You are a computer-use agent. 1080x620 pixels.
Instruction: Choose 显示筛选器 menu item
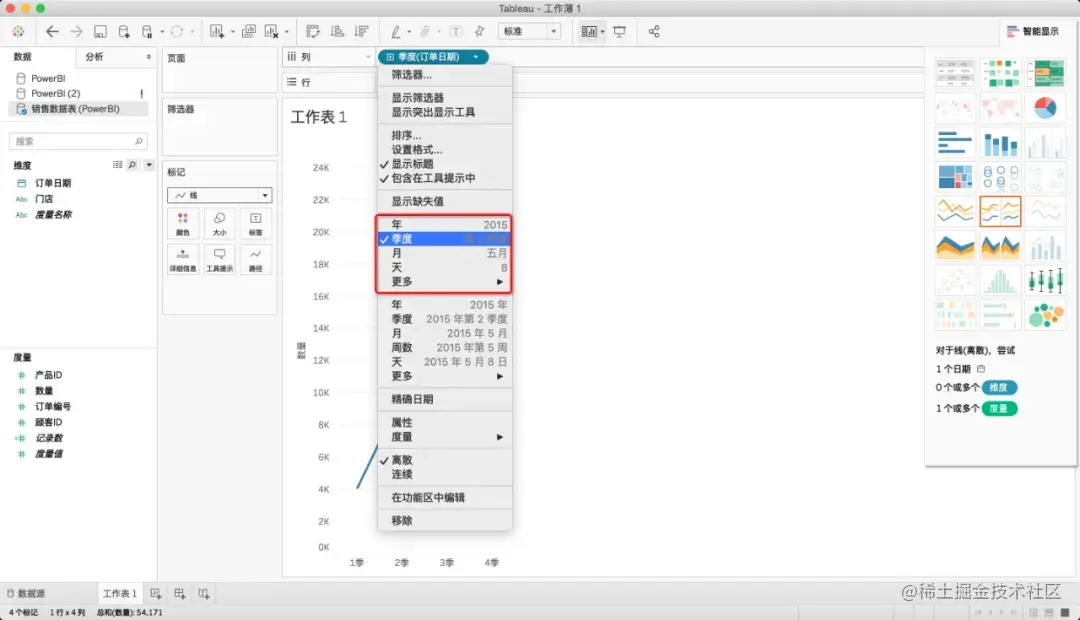coord(445,98)
